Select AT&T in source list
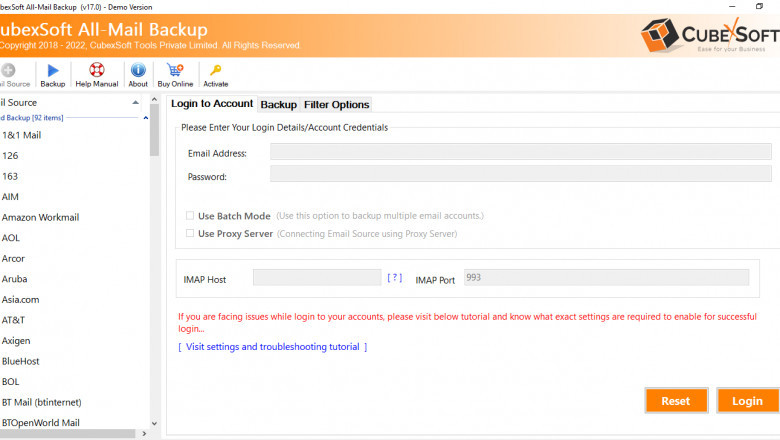The height and width of the screenshot is (440, 780). tap(13, 320)
